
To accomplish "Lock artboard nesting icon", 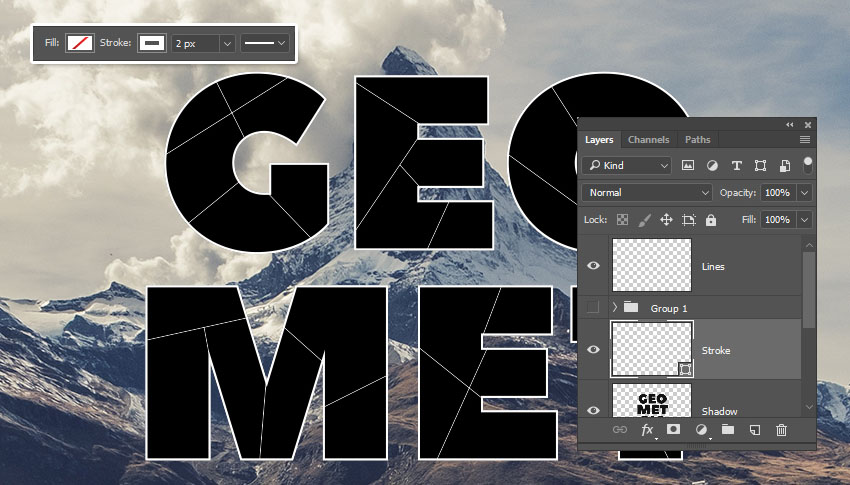I will click(688, 219).
